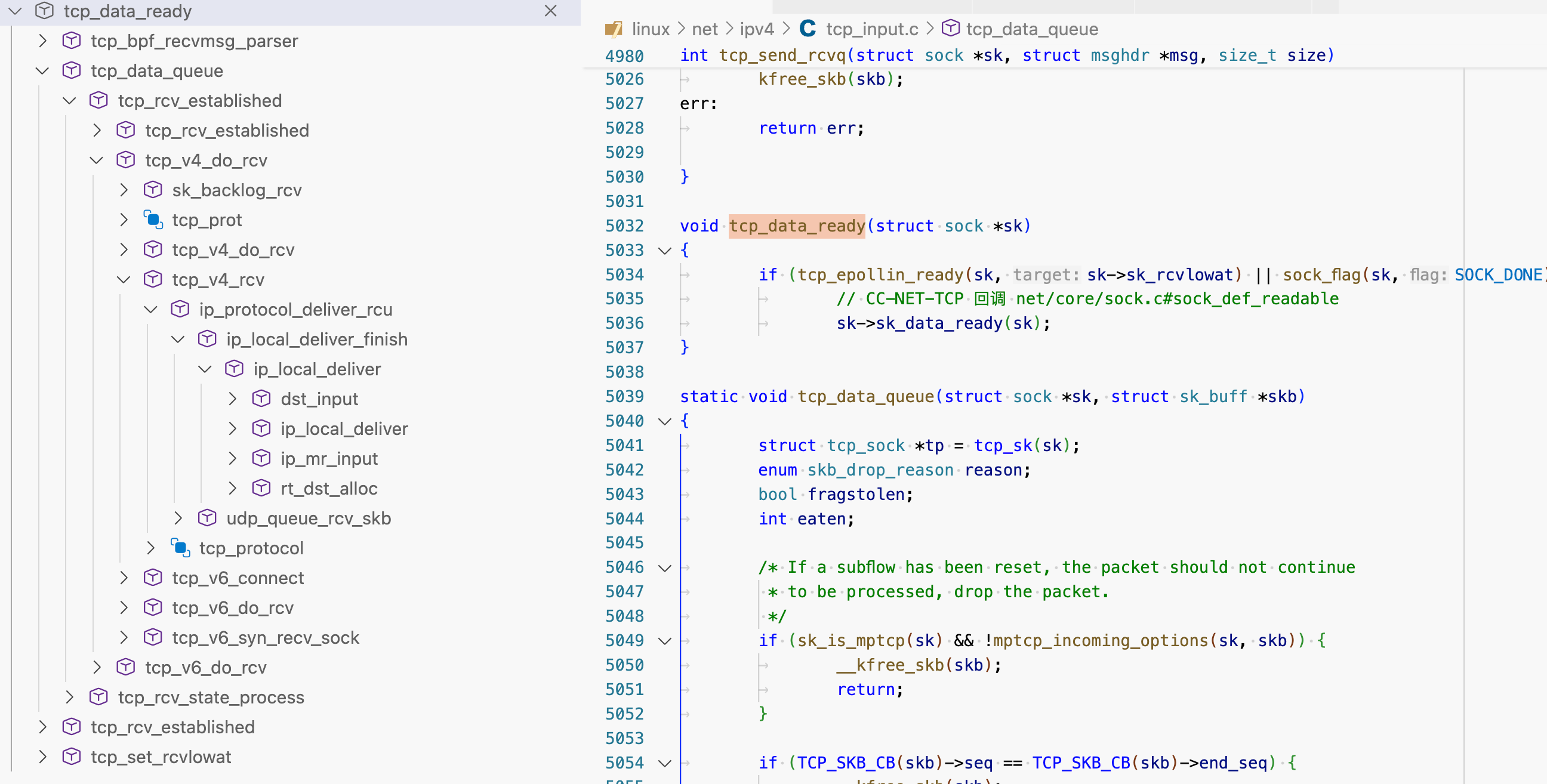The image size is (1547, 784).
Task: Expand the tcp_bpf_recvmsg_parser node
Action: 42,41
